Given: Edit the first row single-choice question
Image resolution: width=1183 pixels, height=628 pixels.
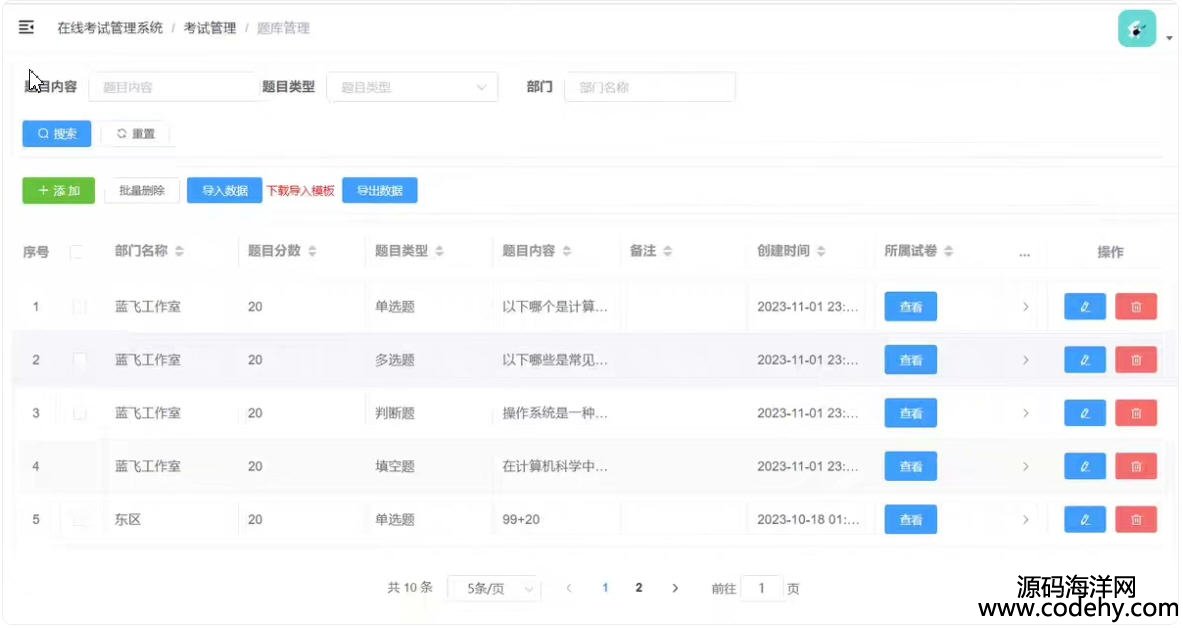Looking at the screenshot, I should 1084,307.
